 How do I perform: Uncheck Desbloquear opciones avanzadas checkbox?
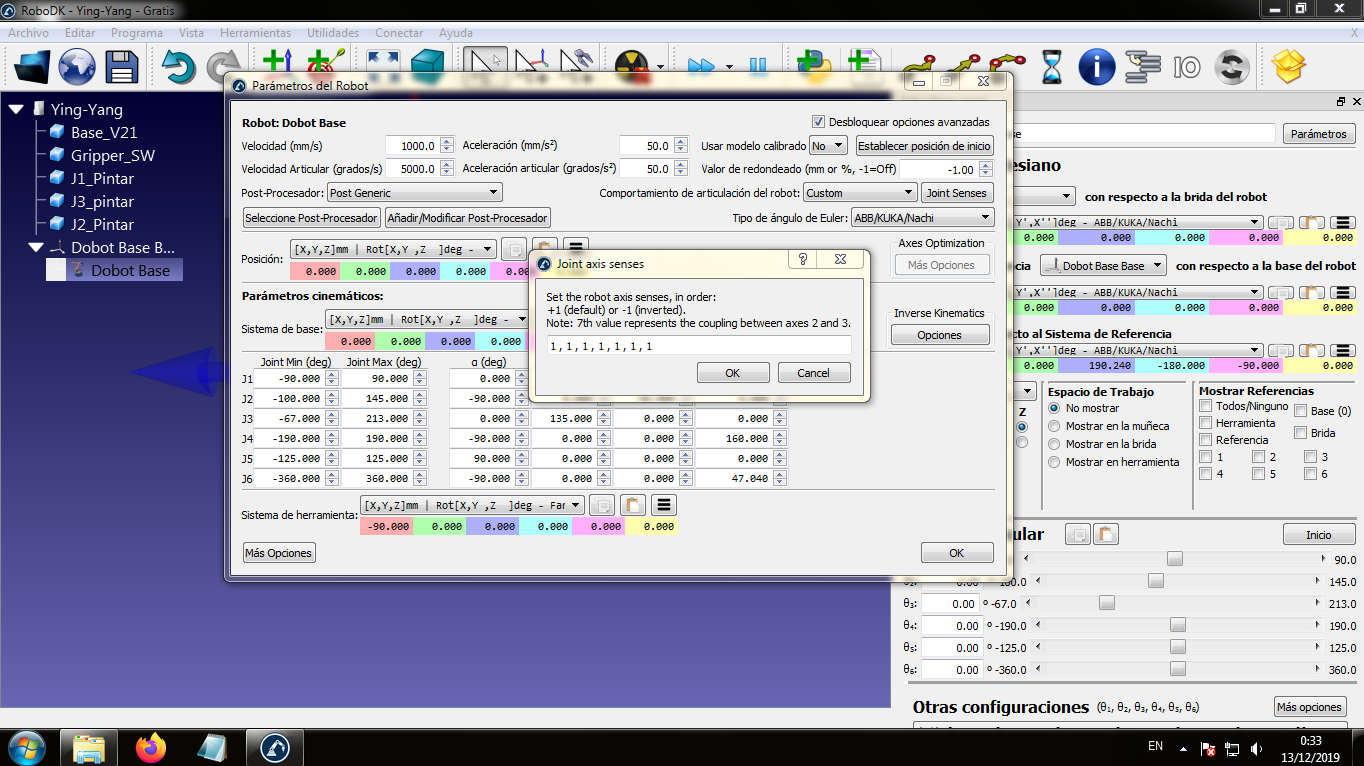point(819,122)
